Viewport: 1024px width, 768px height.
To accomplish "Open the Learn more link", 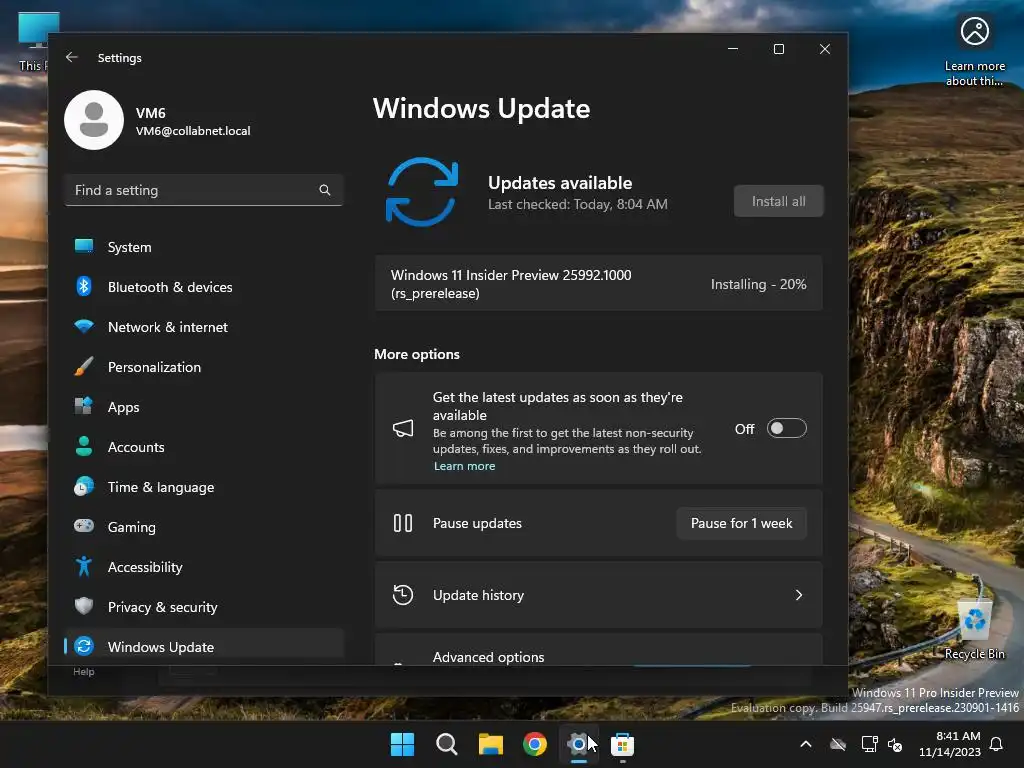I will 464,466.
